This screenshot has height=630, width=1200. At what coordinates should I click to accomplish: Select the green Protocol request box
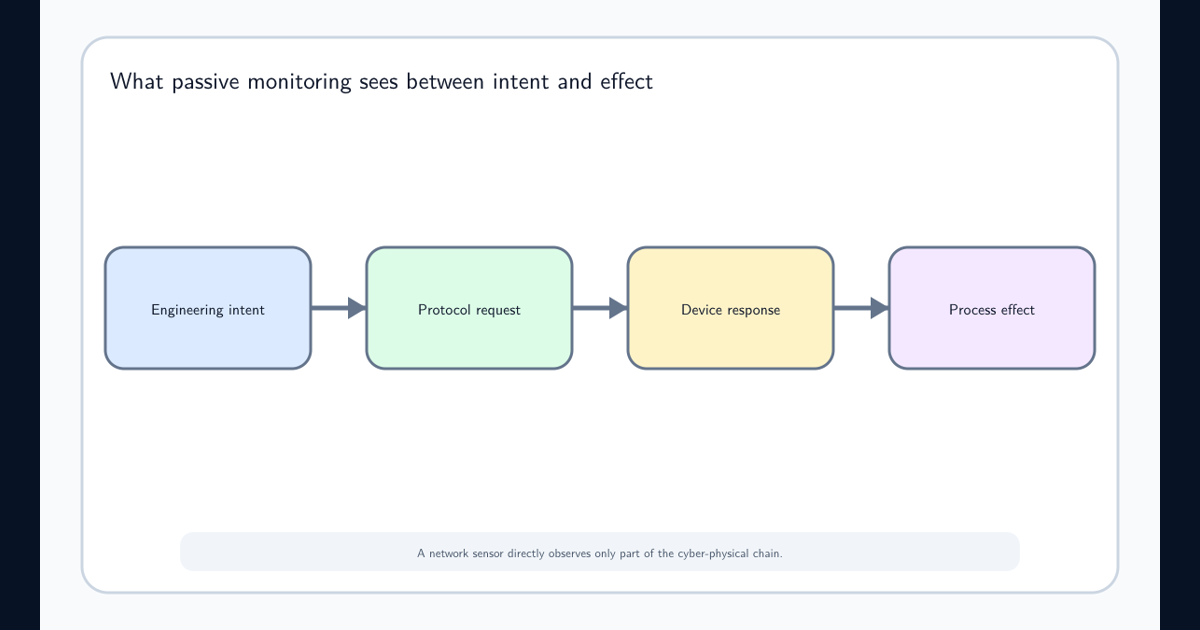[x=469, y=308]
